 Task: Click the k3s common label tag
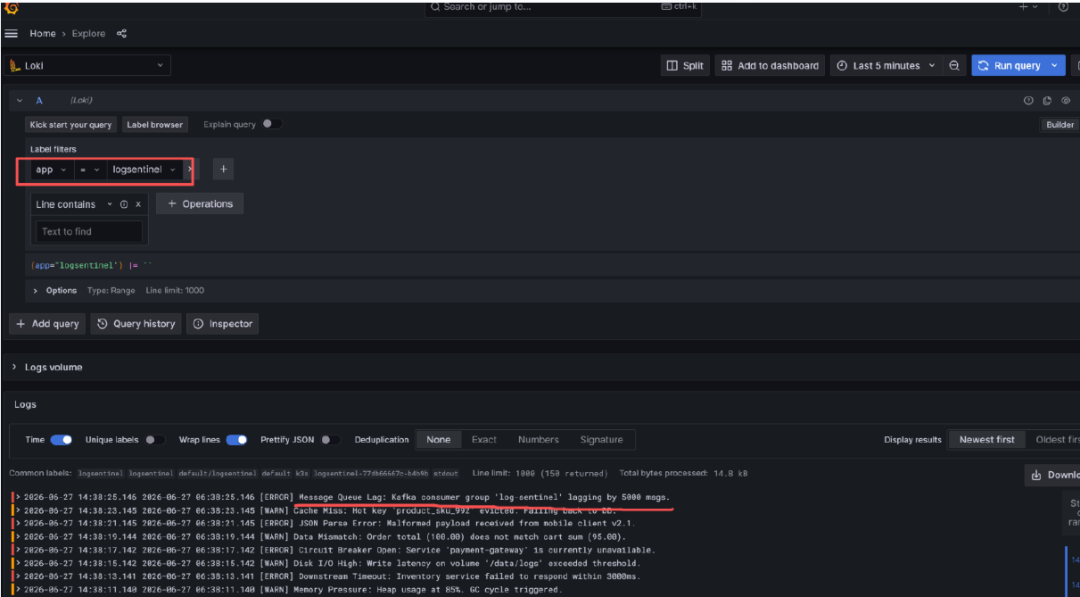tap(302, 474)
